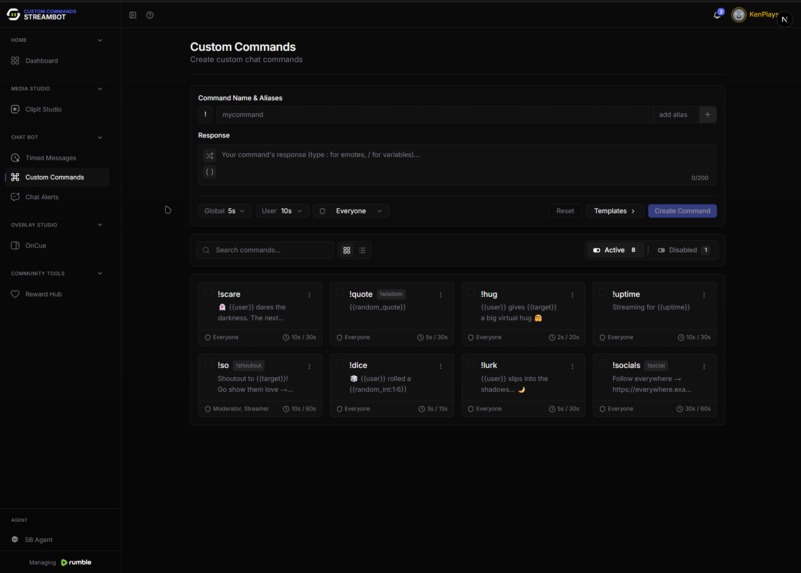Reset the command form
801x573 pixels.
pyautogui.click(x=565, y=211)
